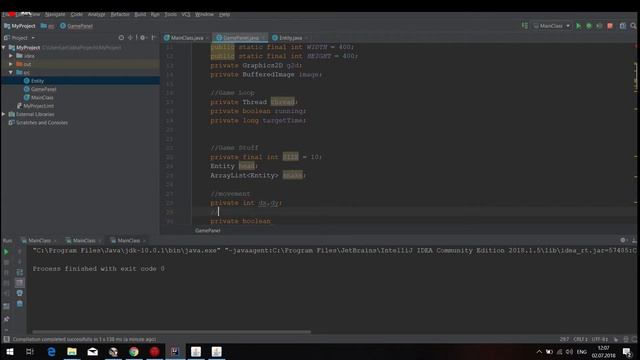Run with coverage icon in top toolbar
This screenshot has width=640, height=360.
pos(599,26)
